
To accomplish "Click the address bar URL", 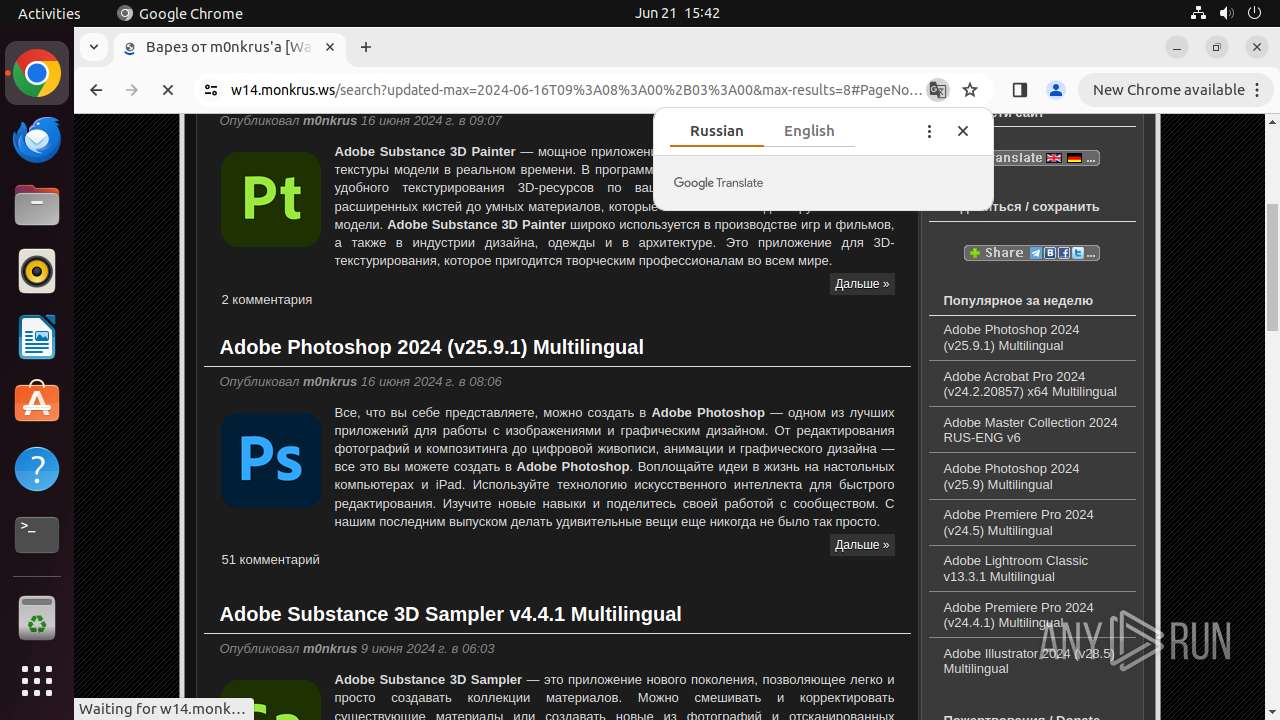I will pyautogui.click(x=576, y=90).
